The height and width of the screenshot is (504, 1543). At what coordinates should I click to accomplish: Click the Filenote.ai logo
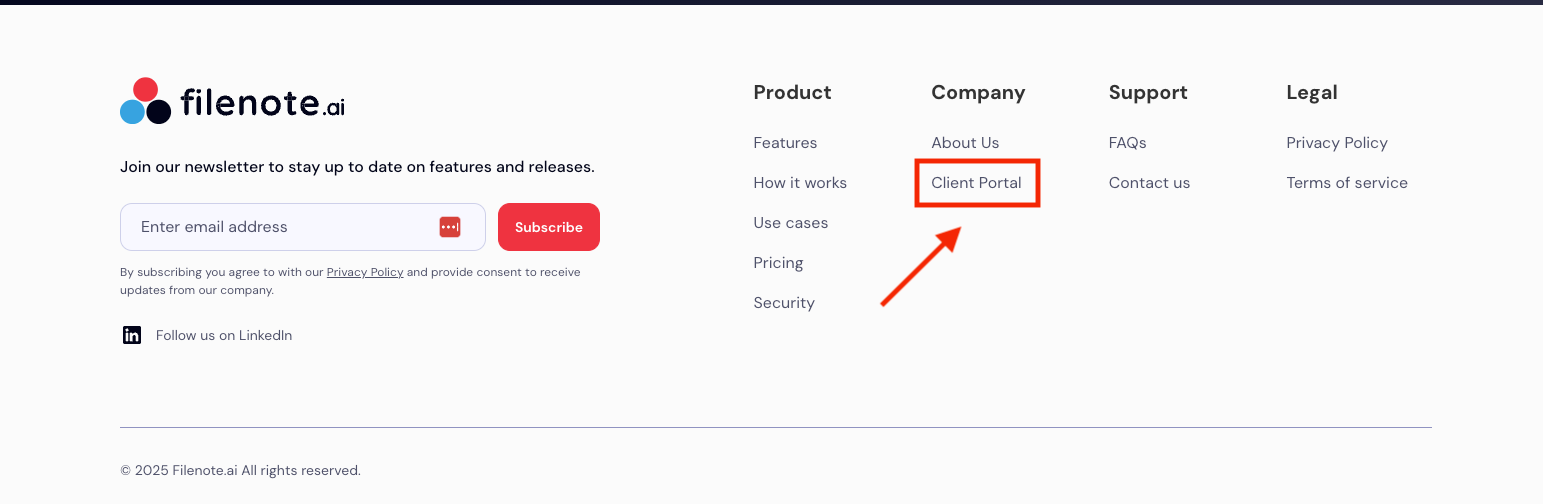click(232, 101)
